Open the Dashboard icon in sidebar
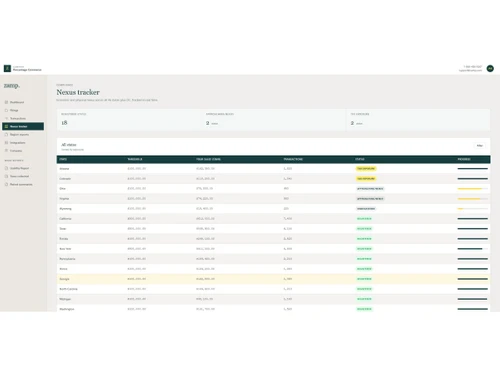 [6, 102]
